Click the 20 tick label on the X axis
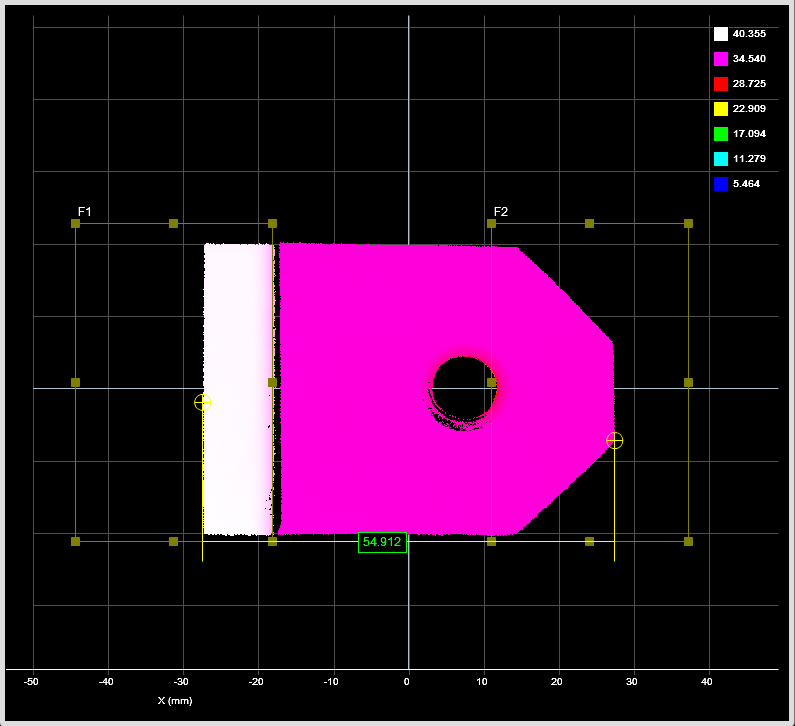This screenshot has width=795, height=726. [557, 682]
